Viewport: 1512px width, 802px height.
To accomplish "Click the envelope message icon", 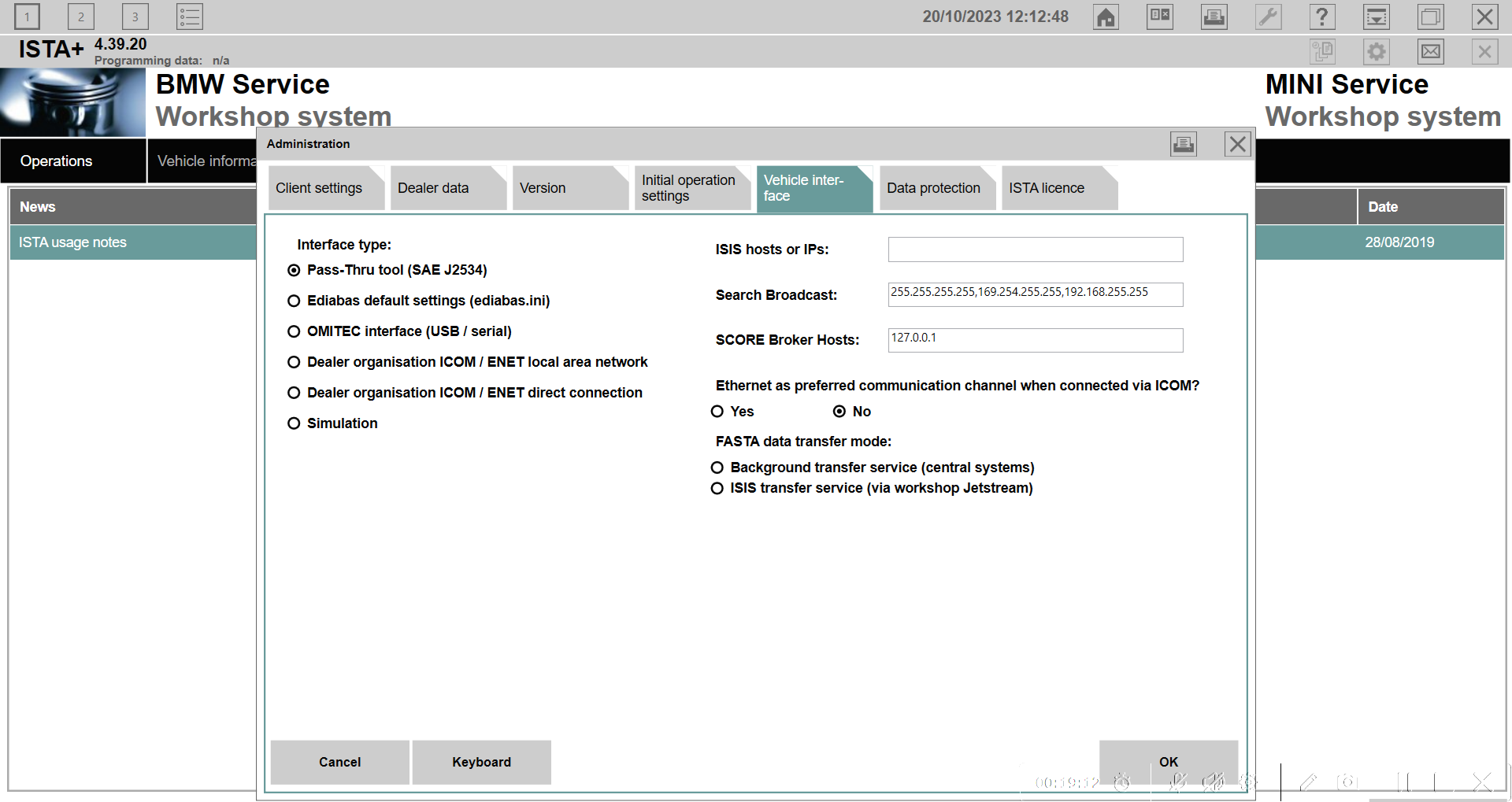I will click(x=1430, y=52).
